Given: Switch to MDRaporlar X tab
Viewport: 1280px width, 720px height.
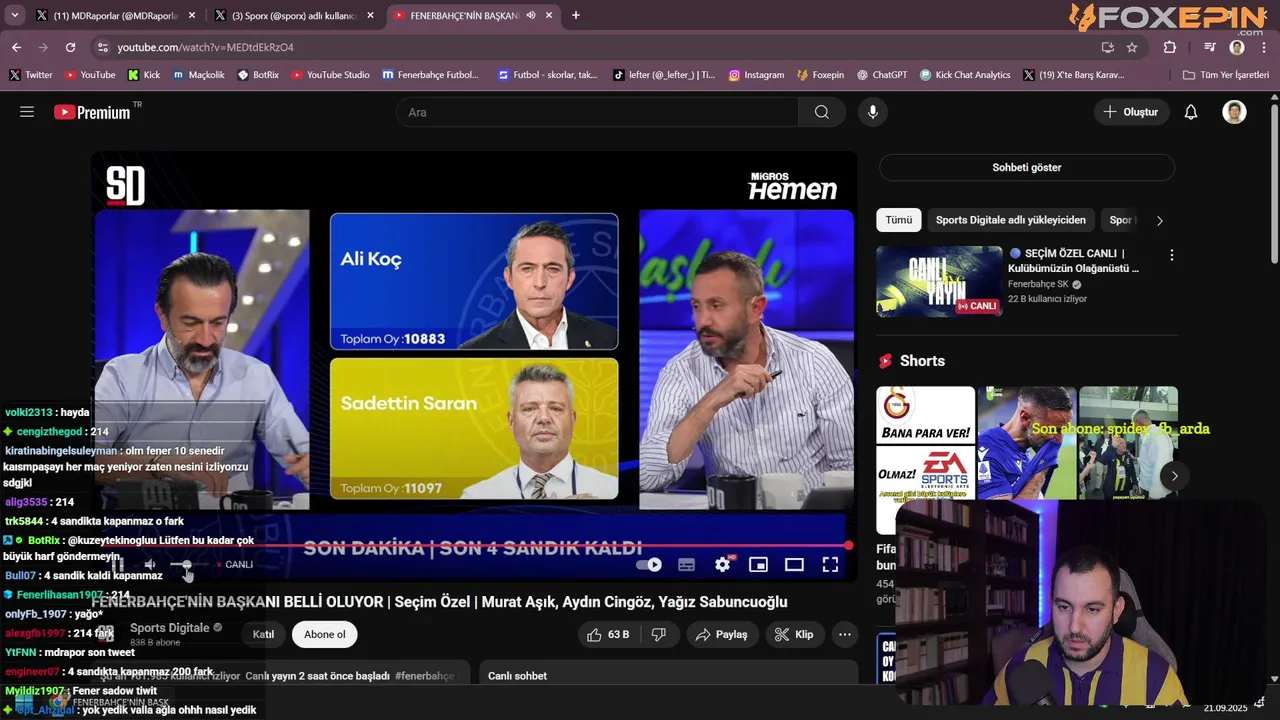Looking at the screenshot, I should click(115, 15).
